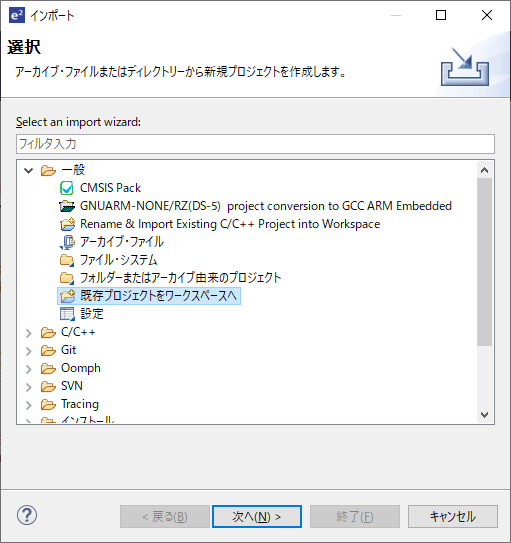Click the Rename & Import Existing project icon
The image size is (511, 543).
click(x=67, y=224)
